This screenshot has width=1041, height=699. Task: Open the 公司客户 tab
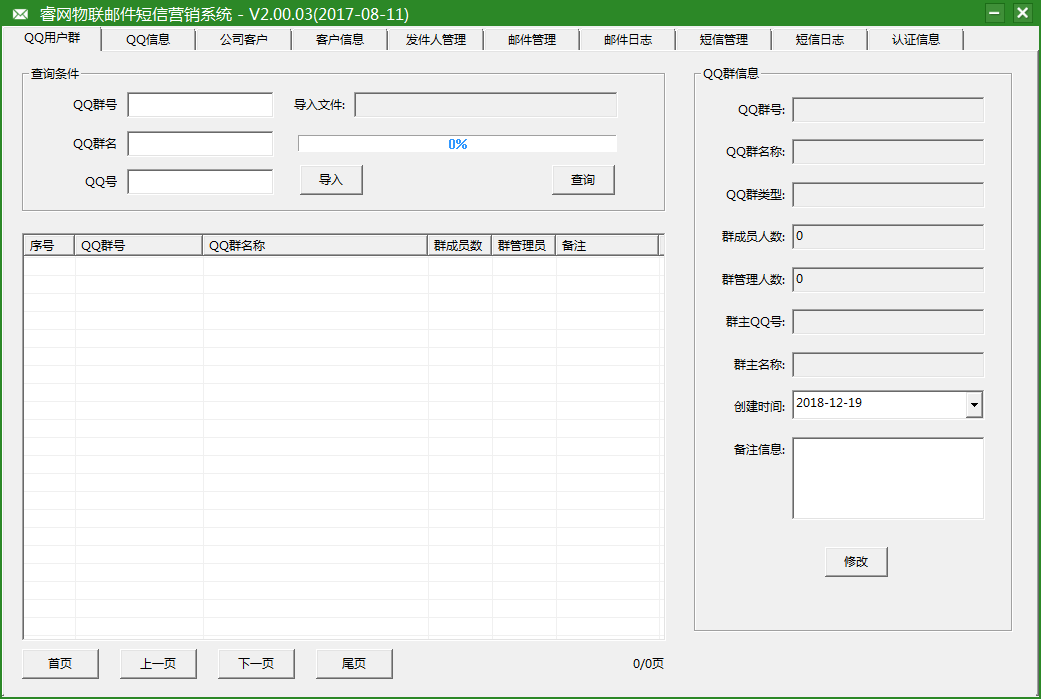243,39
